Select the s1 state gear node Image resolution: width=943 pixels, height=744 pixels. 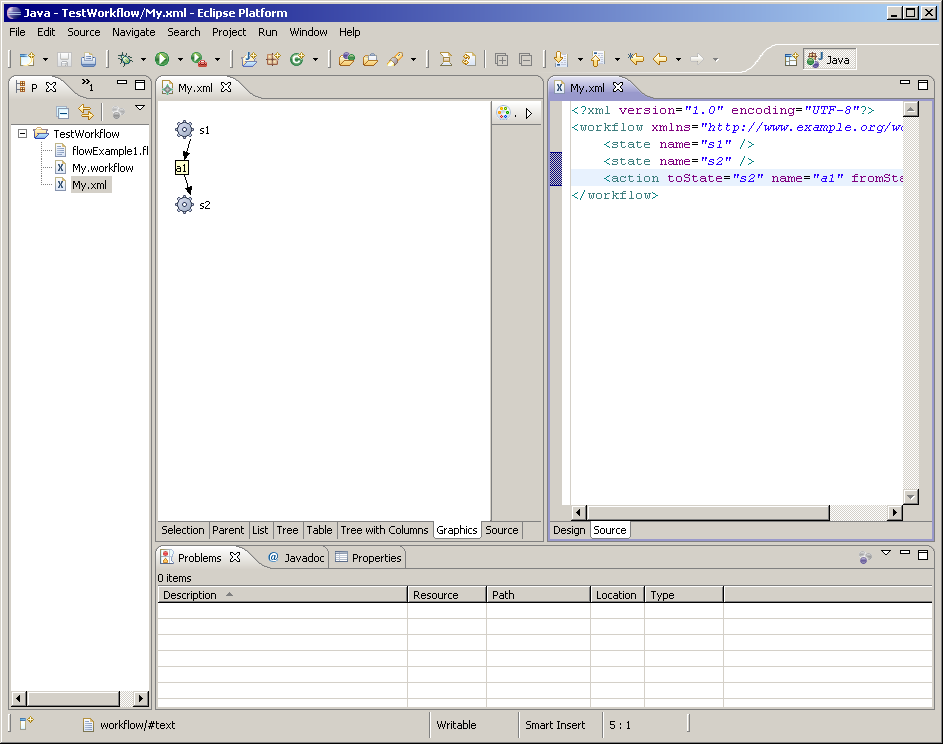[x=184, y=130]
